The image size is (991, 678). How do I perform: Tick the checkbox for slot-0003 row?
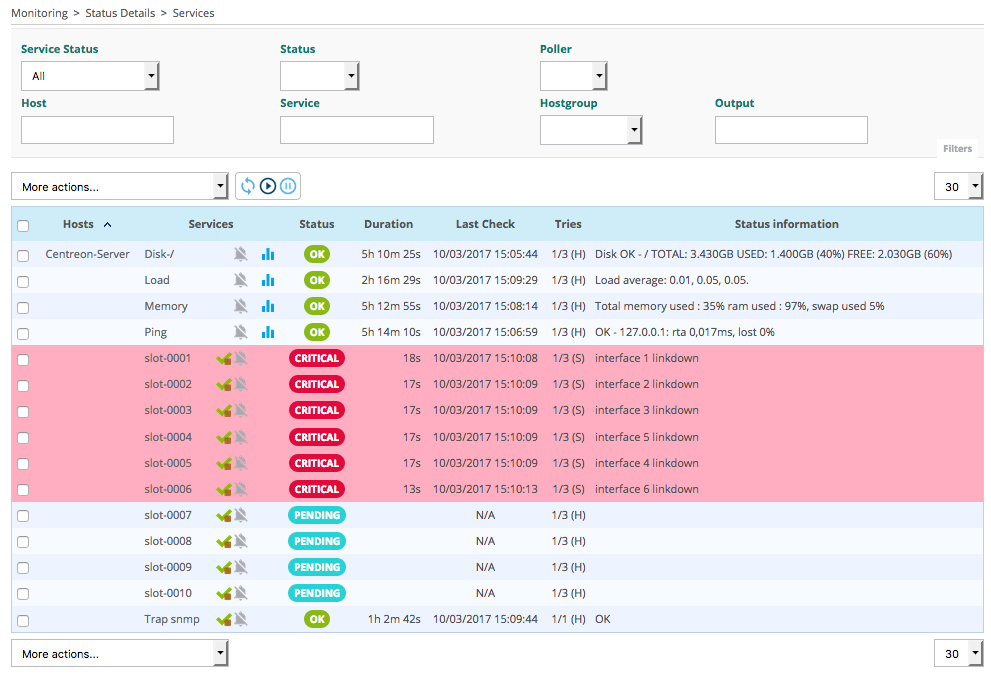(23, 411)
